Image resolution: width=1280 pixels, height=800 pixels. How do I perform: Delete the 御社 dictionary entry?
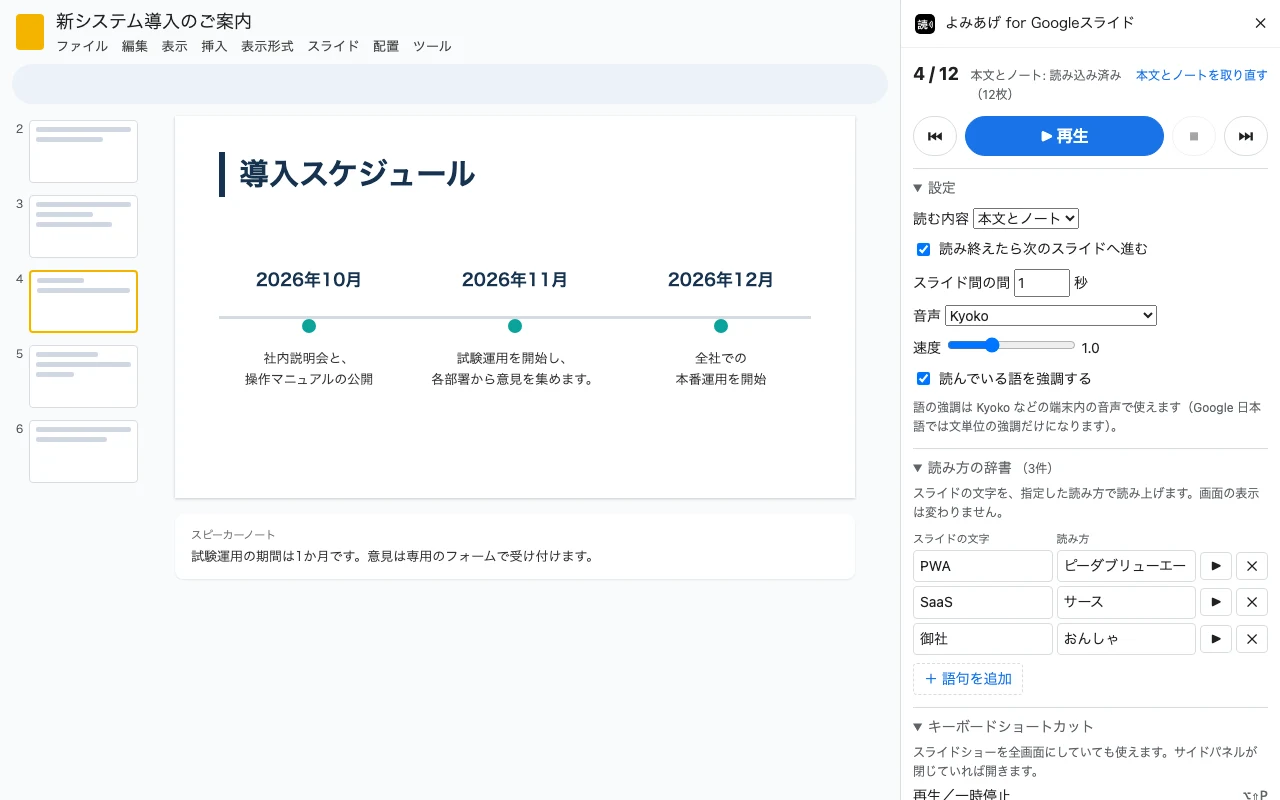pyautogui.click(x=1252, y=638)
